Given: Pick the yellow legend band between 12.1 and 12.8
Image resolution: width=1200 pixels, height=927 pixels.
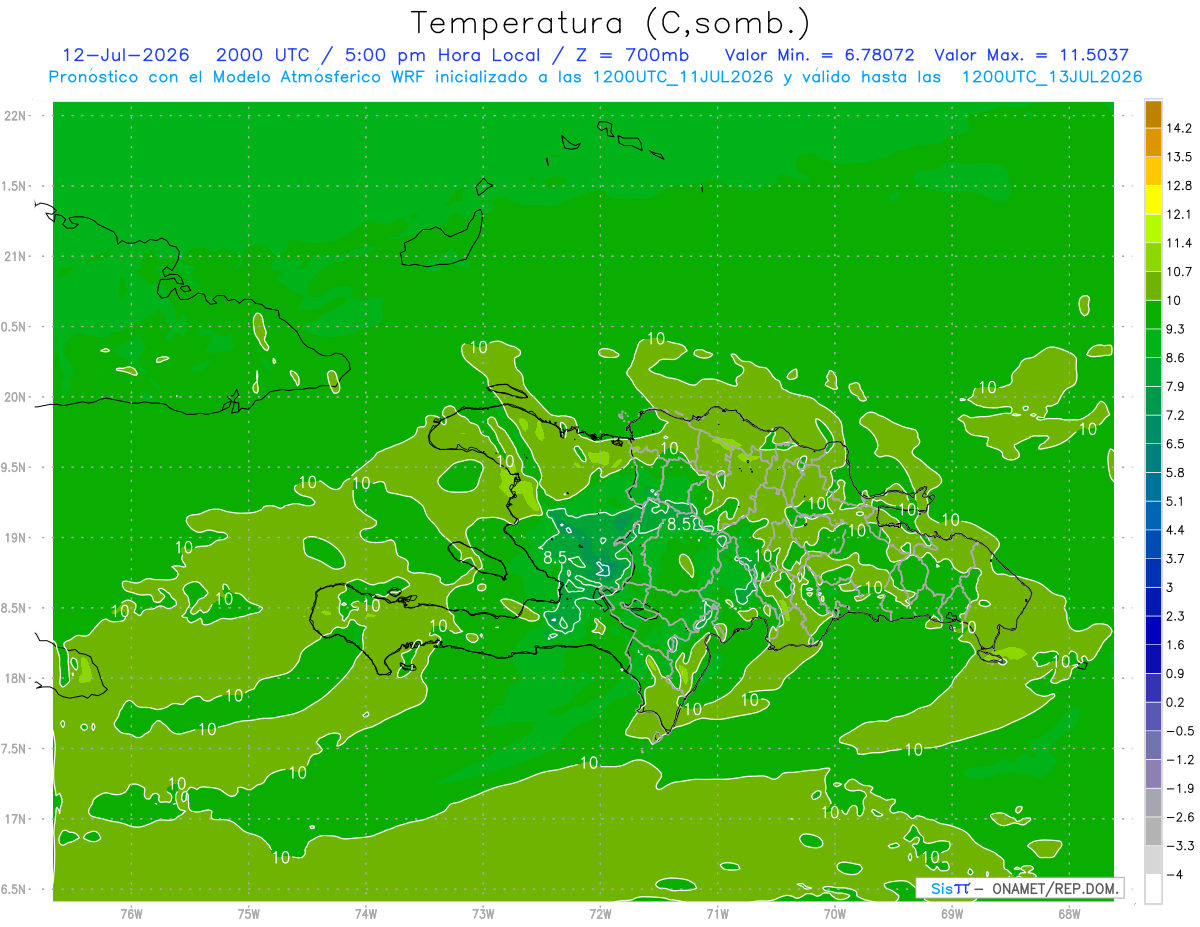Looking at the screenshot, I should click(x=1153, y=200).
